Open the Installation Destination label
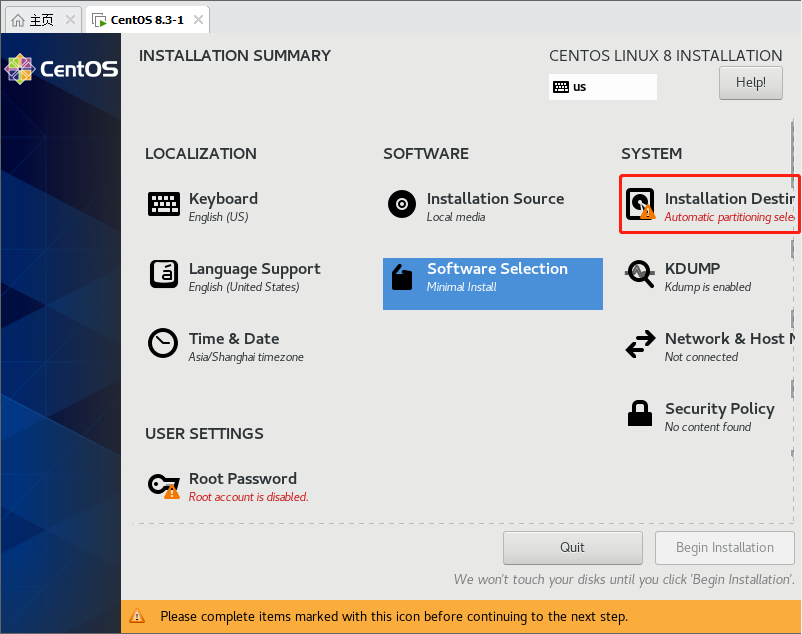This screenshot has height=634, width=802. tap(730, 198)
